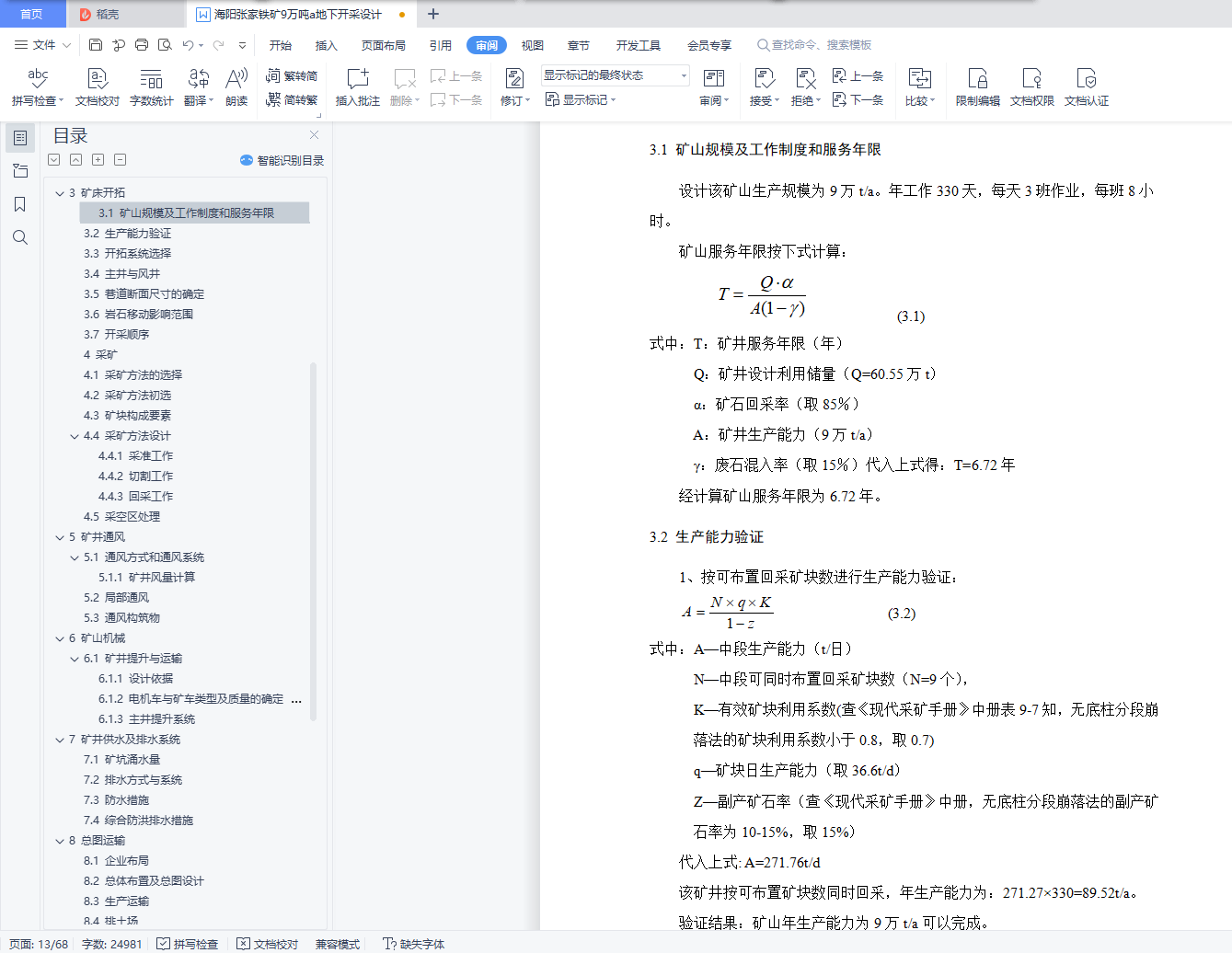
Task: Jump to '4.1 采矿方法的选择' in outline
Action: pyautogui.click(x=132, y=375)
